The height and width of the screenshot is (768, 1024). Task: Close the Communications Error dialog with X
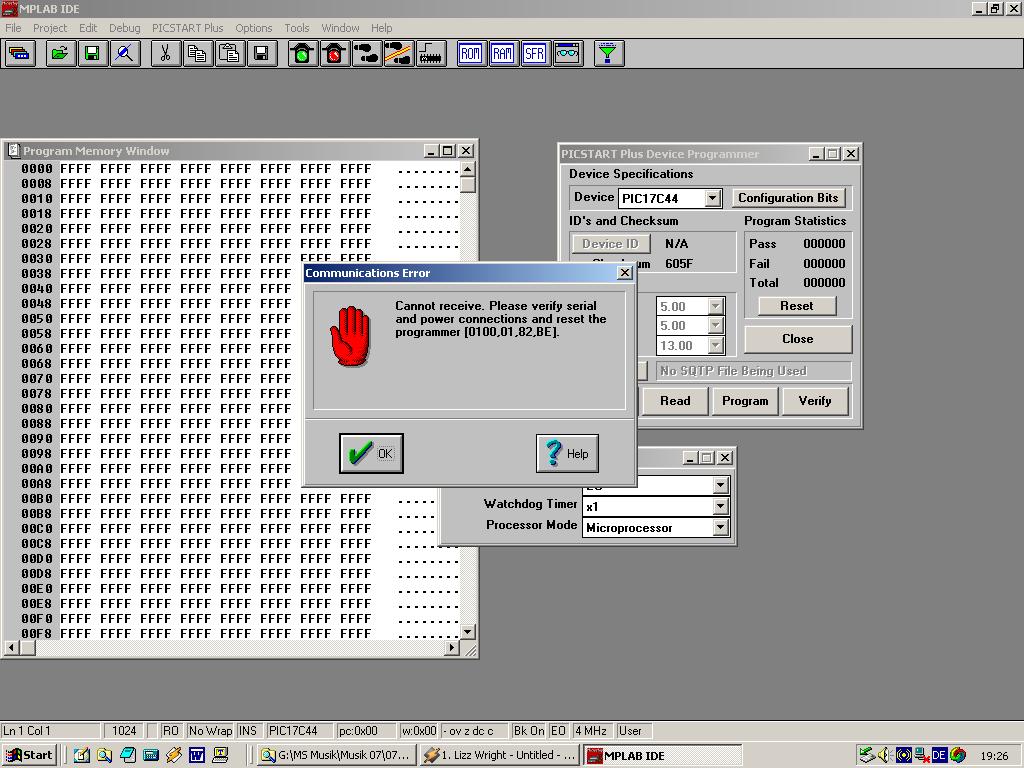click(625, 273)
